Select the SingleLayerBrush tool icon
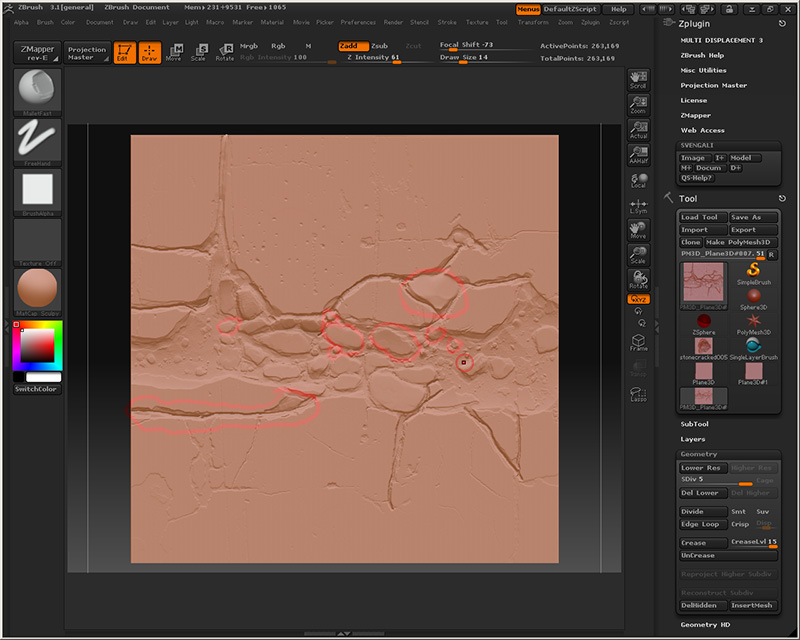Viewport: 800px width, 640px height. click(x=754, y=349)
